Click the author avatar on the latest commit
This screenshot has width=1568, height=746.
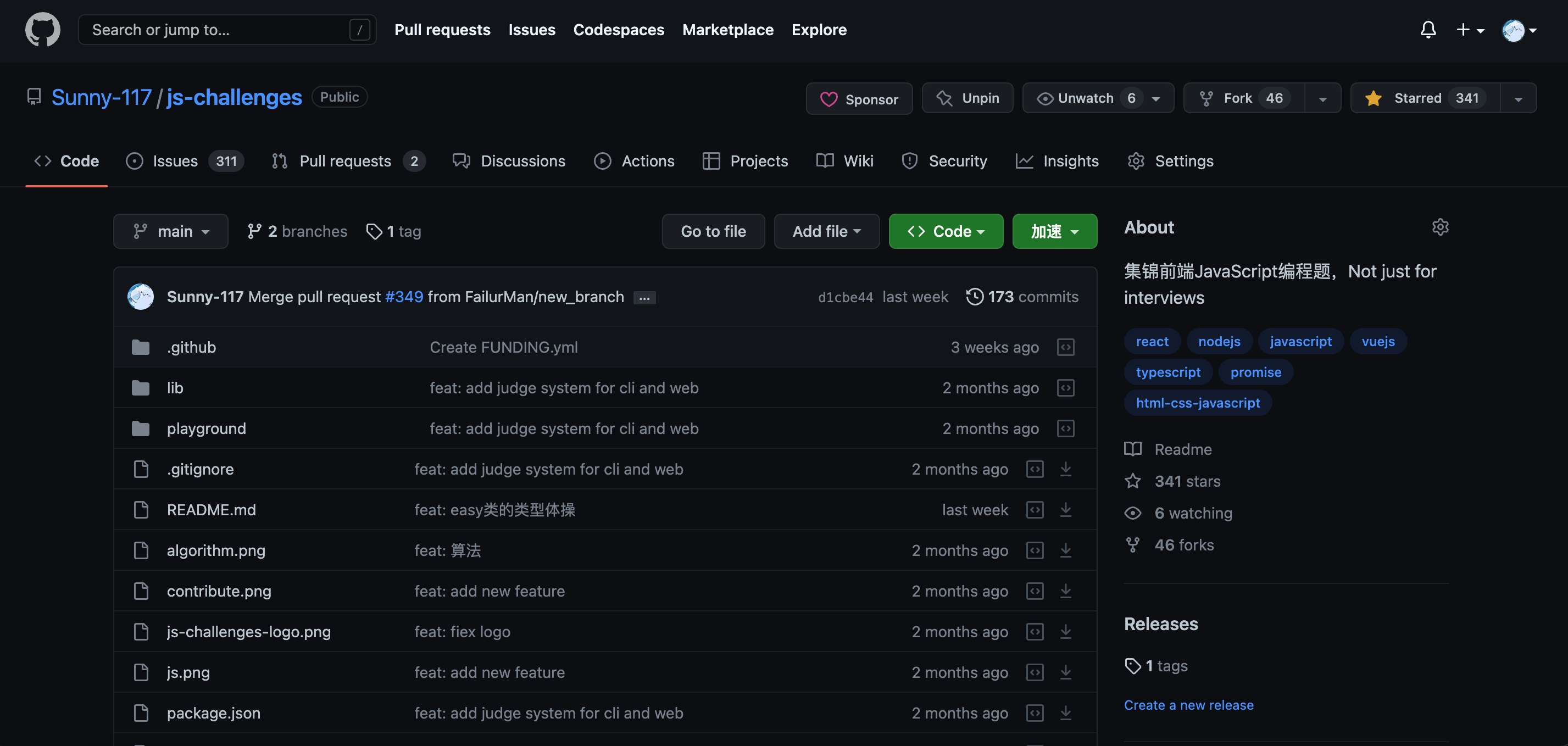pos(141,296)
